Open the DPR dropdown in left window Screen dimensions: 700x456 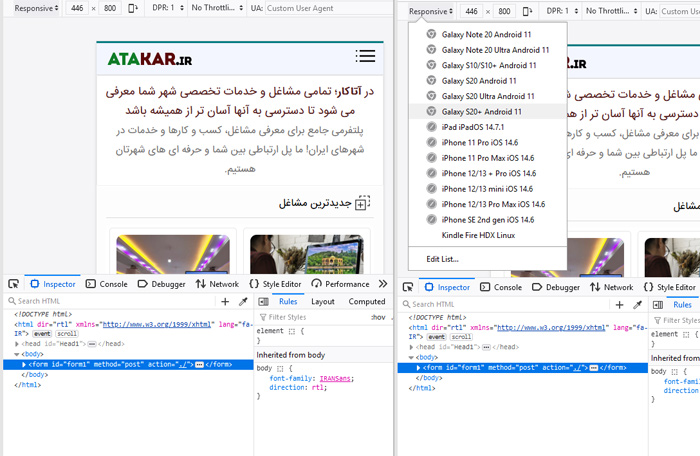(x=167, y=8)
